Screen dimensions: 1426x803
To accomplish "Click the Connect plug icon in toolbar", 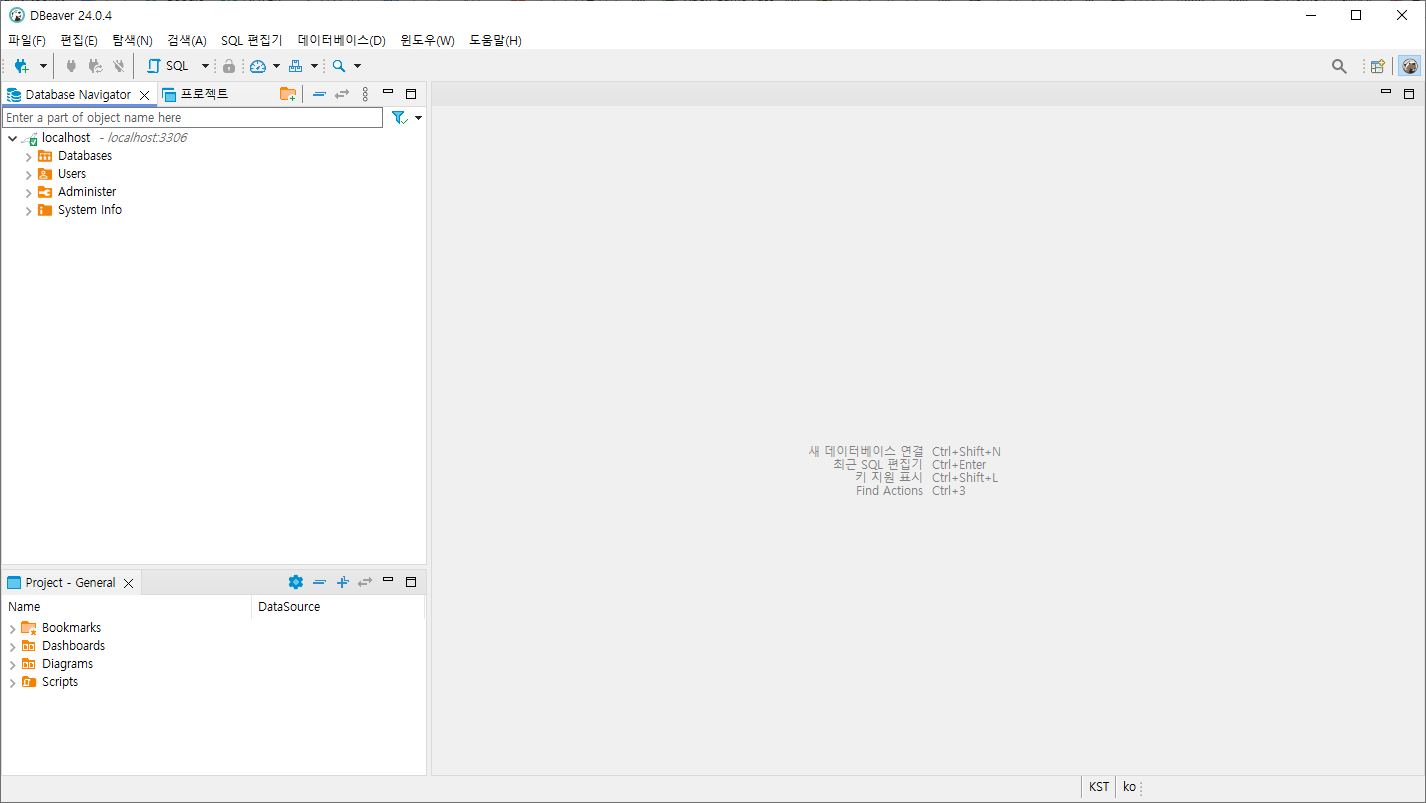I will pyautogui.click(x=71, y=66).
